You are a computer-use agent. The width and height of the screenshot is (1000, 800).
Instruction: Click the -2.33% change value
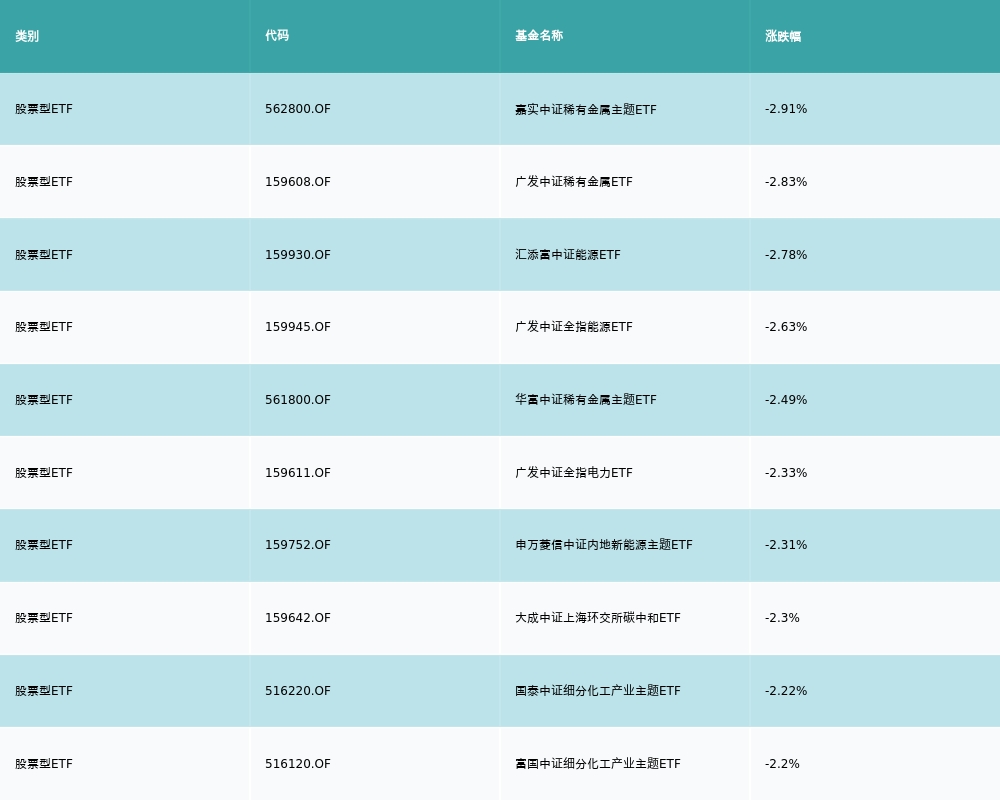click(x=786, y=473)
